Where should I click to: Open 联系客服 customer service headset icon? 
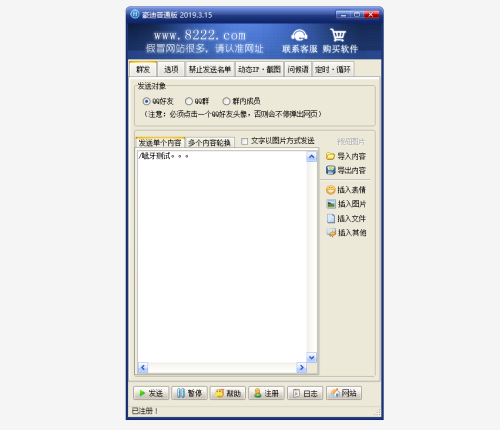pyautogui.click(x=299, y=35)
